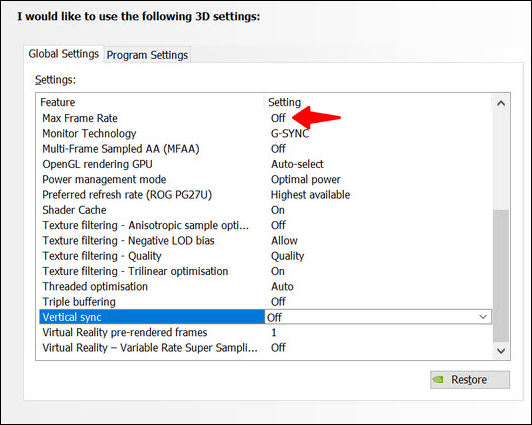Select Virtual Reality pre-rendered frames row

tap(265, 332)
